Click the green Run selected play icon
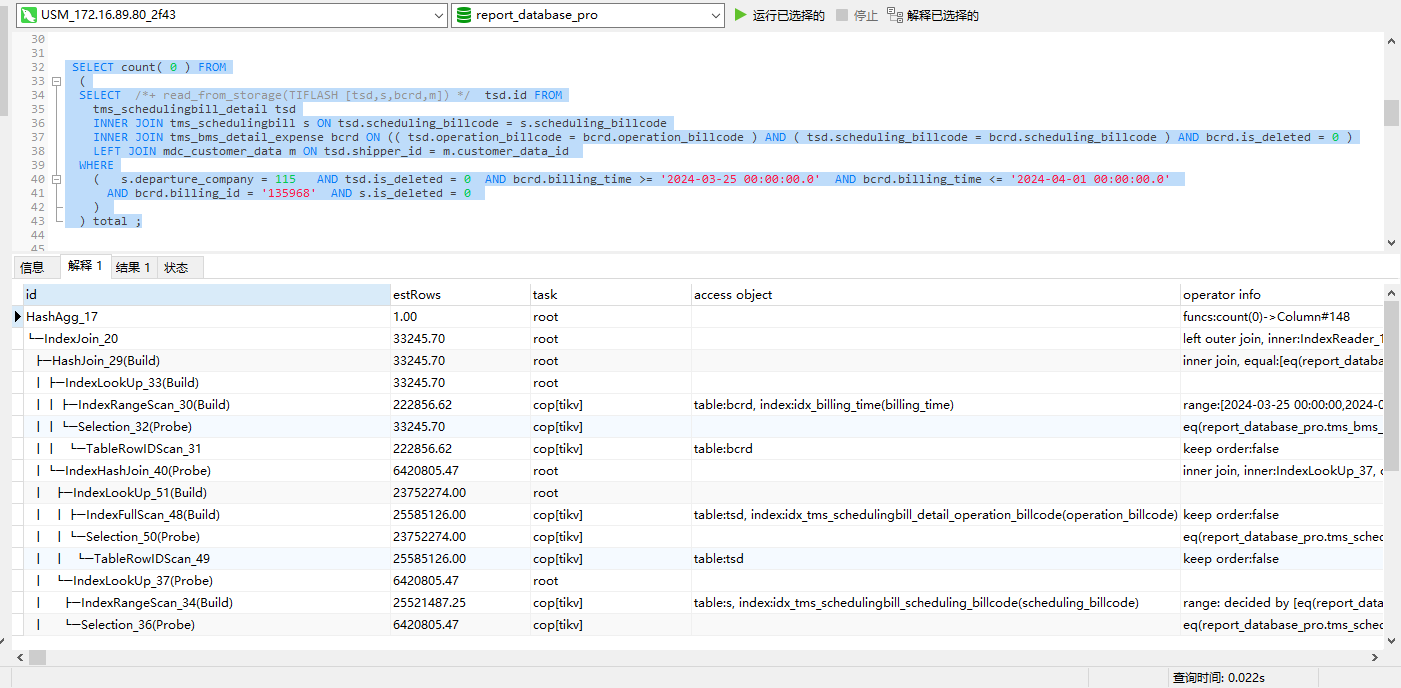 [741, 15]
